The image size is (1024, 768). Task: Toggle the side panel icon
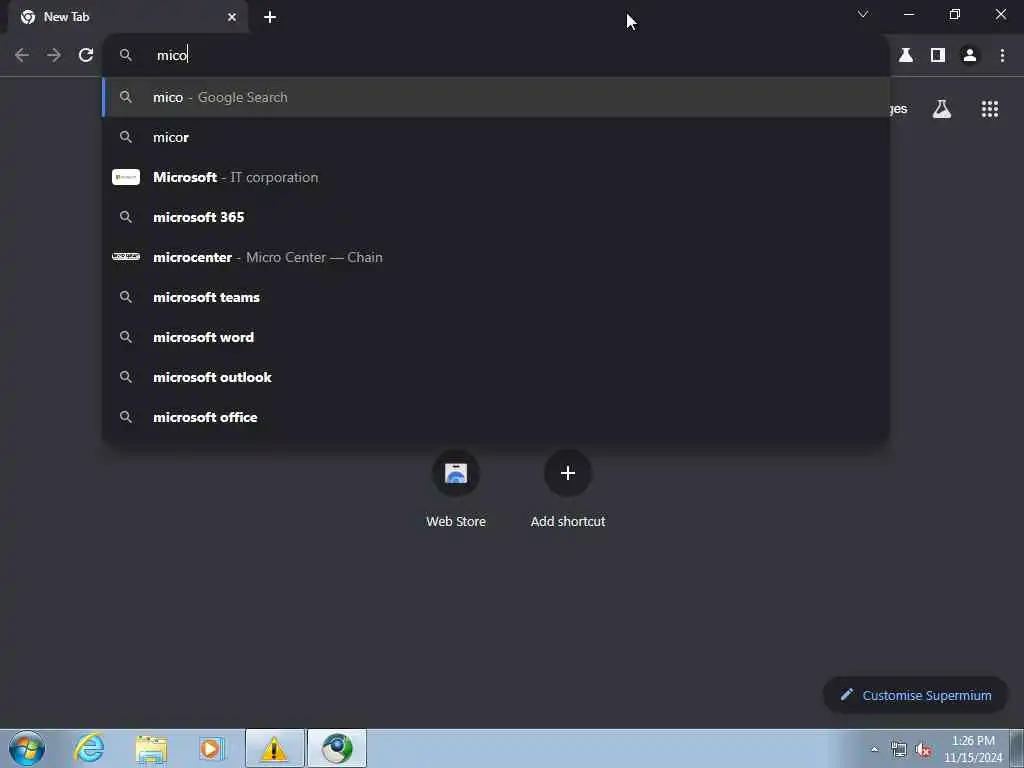tap(938, 56)
